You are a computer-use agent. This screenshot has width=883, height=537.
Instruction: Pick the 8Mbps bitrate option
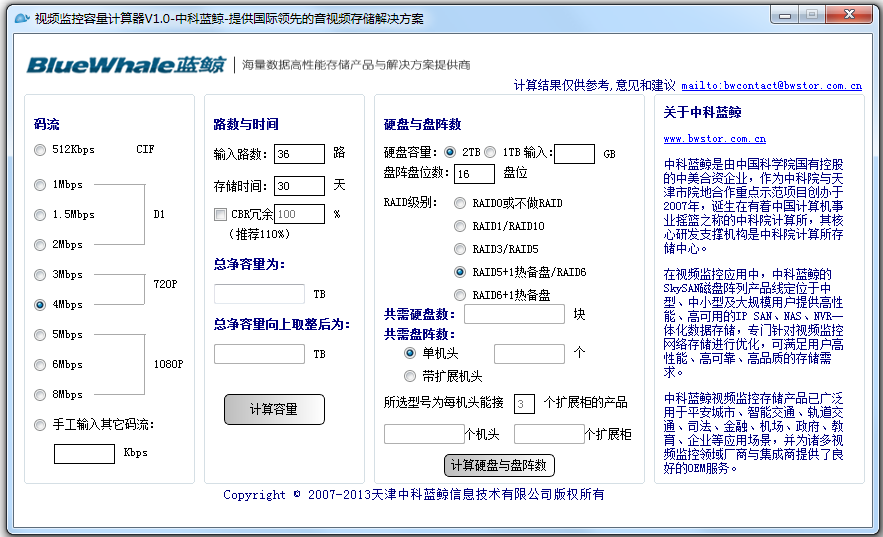[40, 395]
